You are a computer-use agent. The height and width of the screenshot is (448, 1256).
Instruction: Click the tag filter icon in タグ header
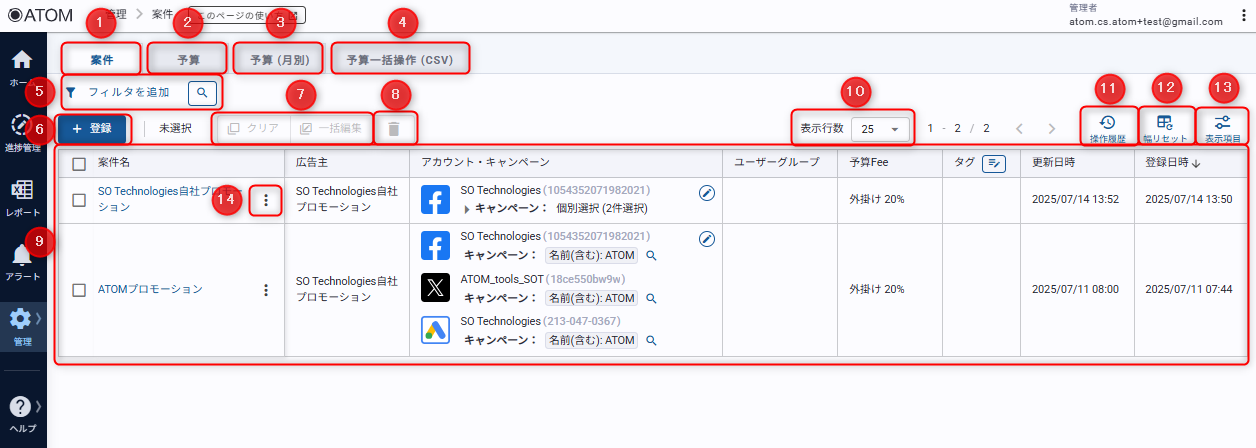993,164
